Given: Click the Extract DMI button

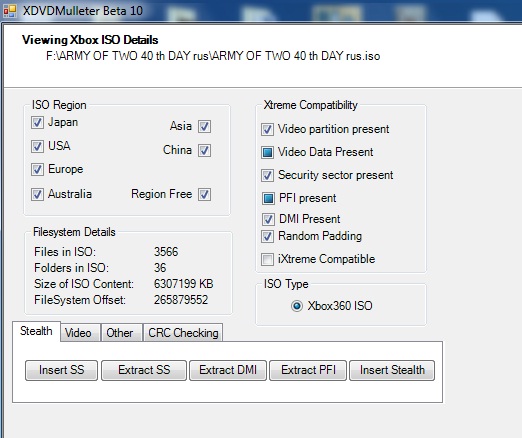Looking at the screenshot, I should (228, 370).
